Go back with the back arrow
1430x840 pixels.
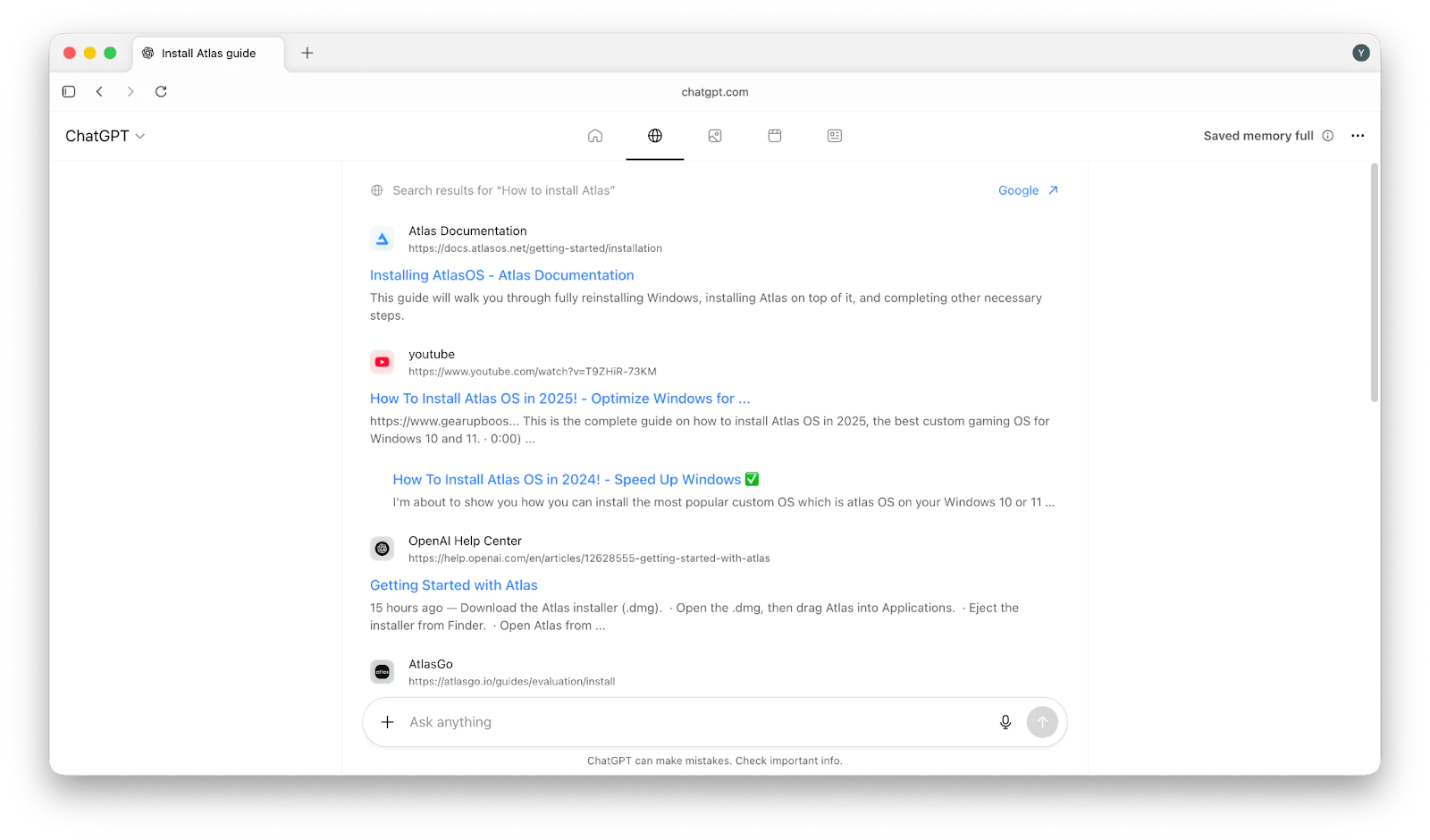(x=99, y=92)
